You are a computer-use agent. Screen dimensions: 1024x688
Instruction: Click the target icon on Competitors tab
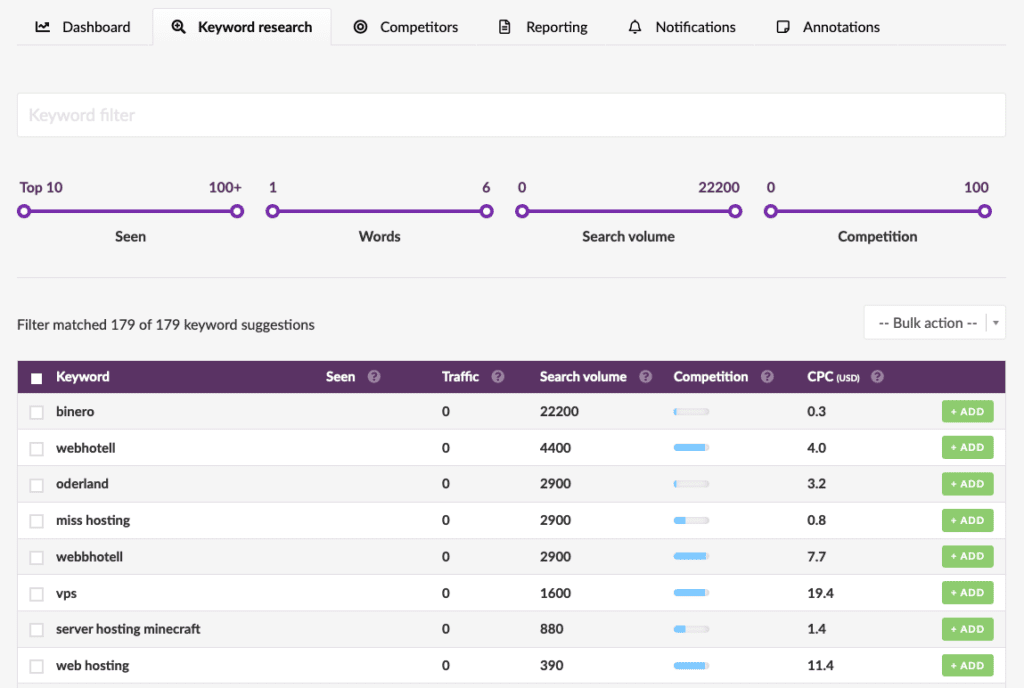[x=360, y=27]
